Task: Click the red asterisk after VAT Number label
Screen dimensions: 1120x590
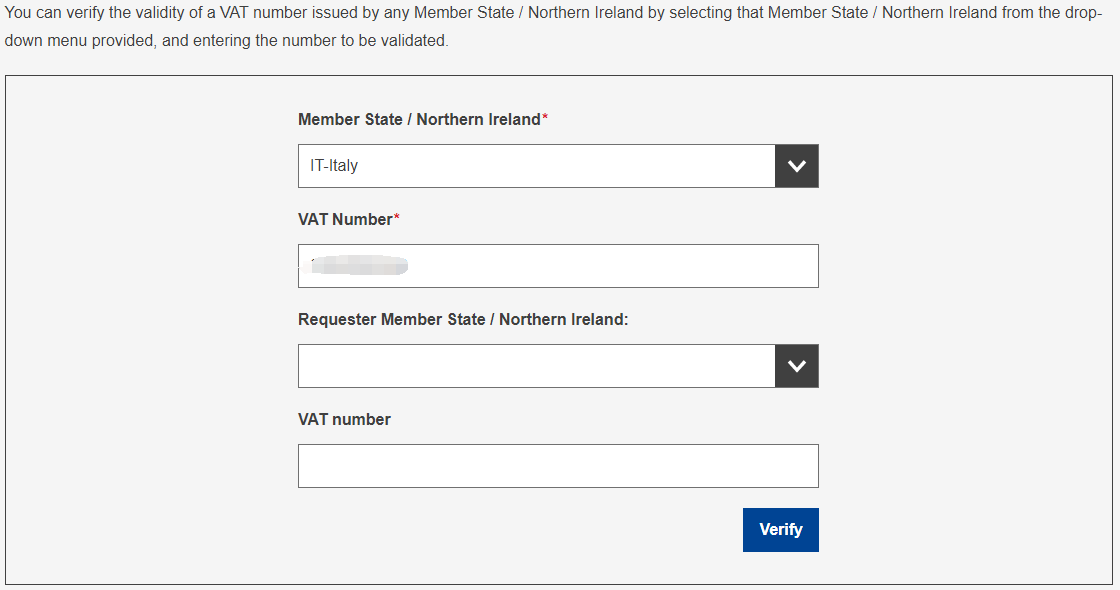Action: coord(397,219)
